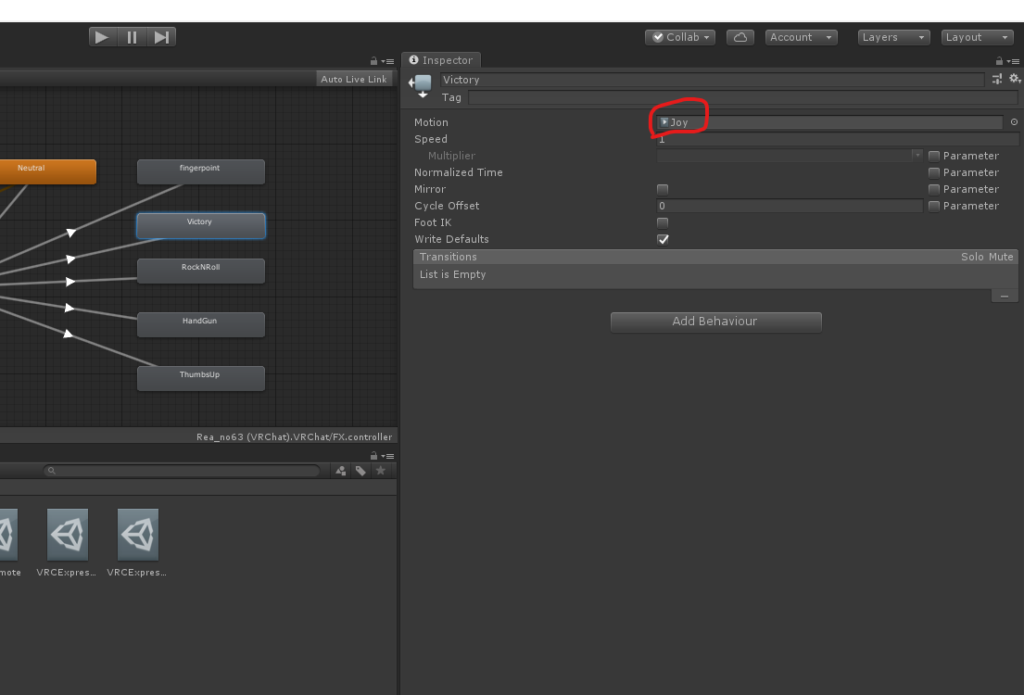Viewport: 1024px width, 695px height.
Task: Click the Mute column label
Action: click(x=1001, y=257)
